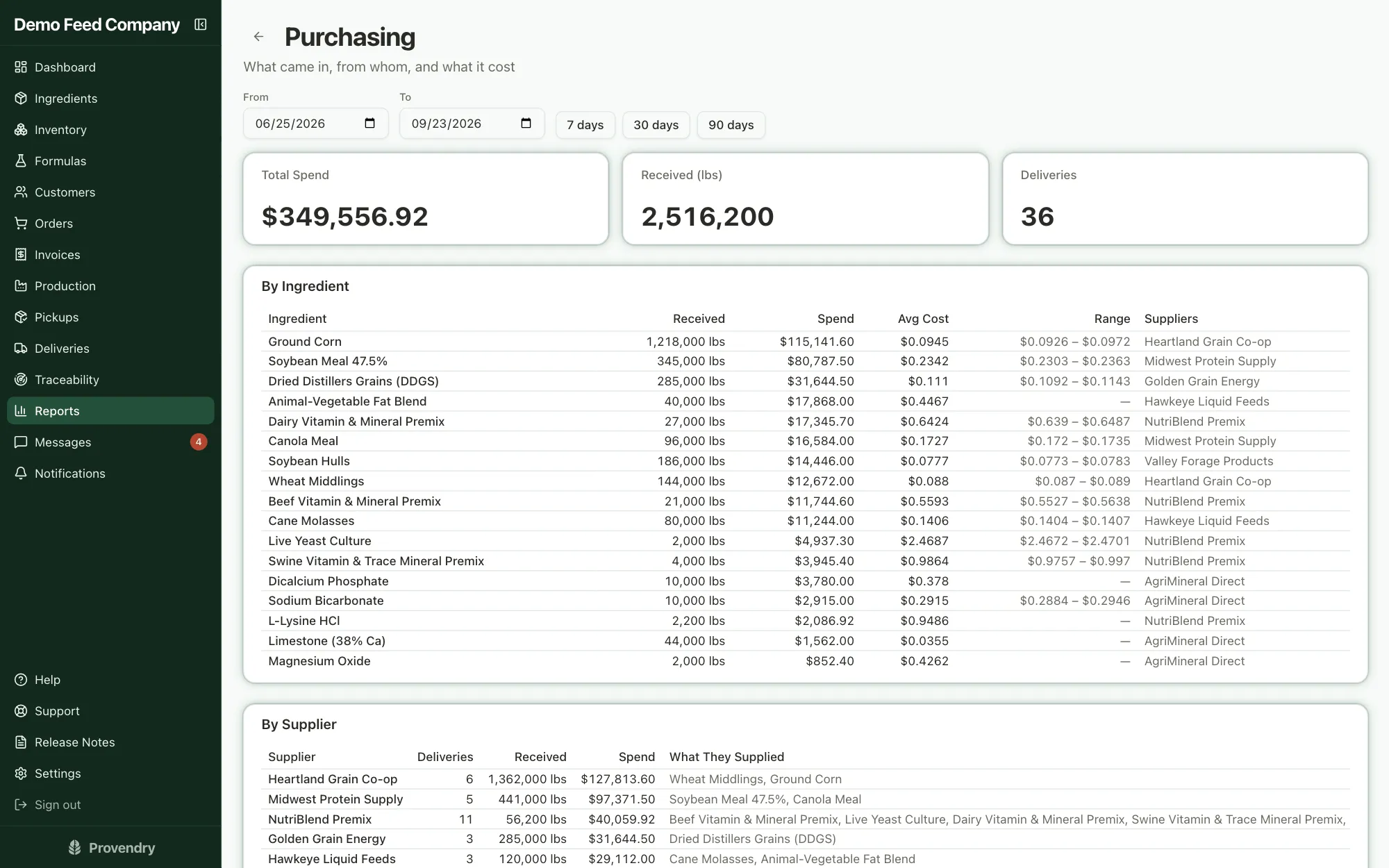Click Heartland Grain Co-op in By Supplier
The width and height of the screenshot is (1389, 868).
click(x=333, y=779)
